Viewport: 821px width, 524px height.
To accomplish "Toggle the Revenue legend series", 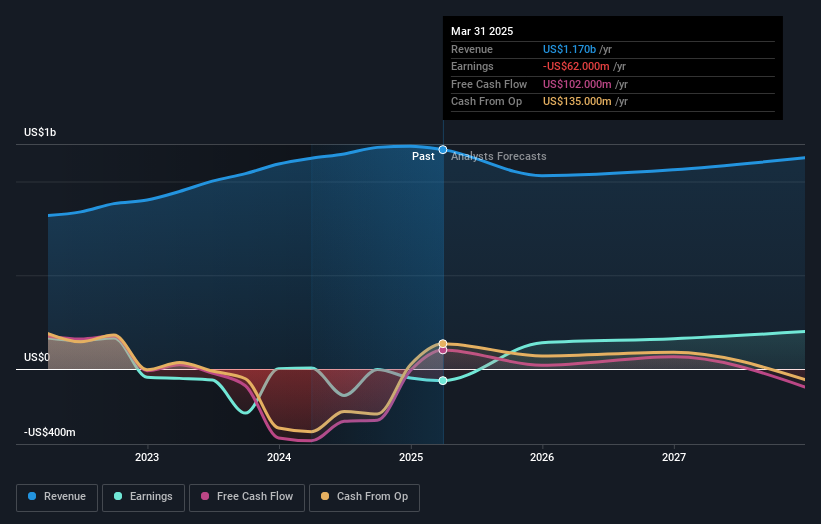I will (57, 497).
